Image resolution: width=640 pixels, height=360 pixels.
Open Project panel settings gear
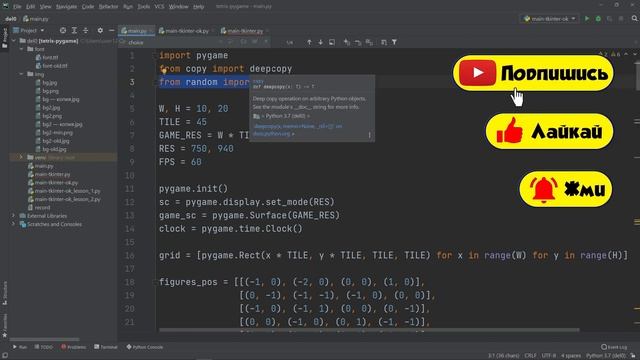click(x=100, y=31)
